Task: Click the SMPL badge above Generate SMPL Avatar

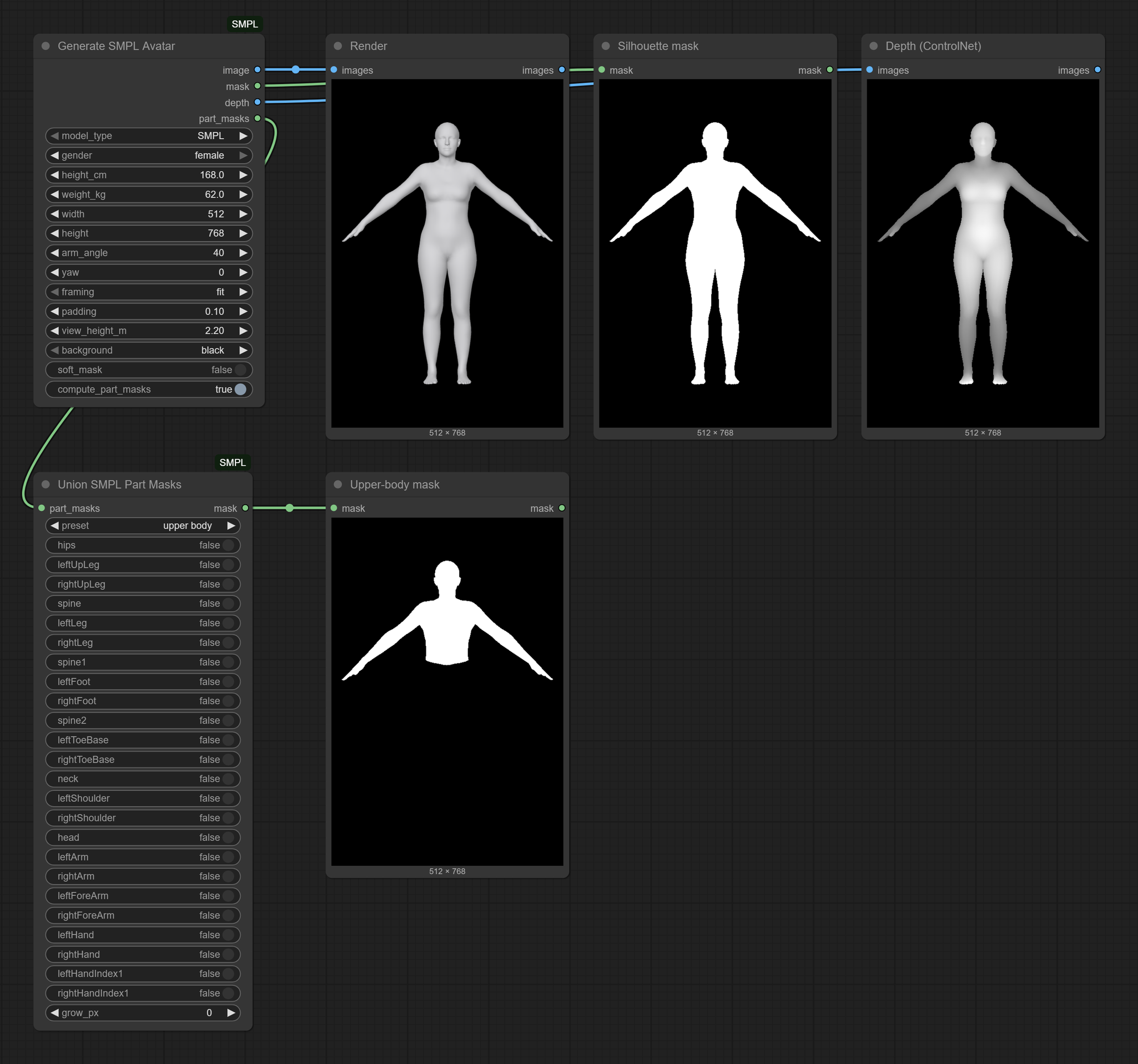Action: 245,24
